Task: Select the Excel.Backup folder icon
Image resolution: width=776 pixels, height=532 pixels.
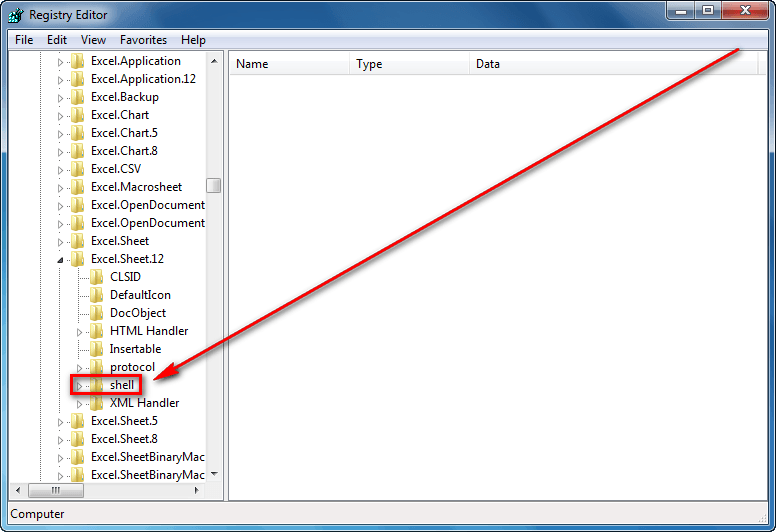Action: click(x=77, y=97)
